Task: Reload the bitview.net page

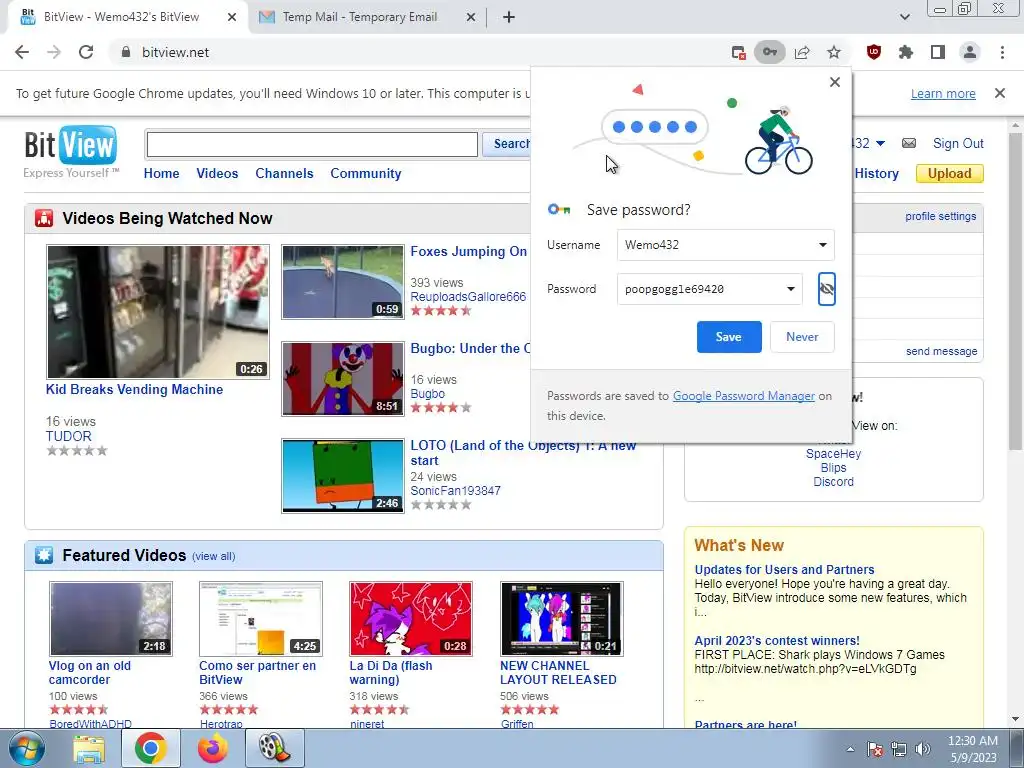Action: coord(86,52)
